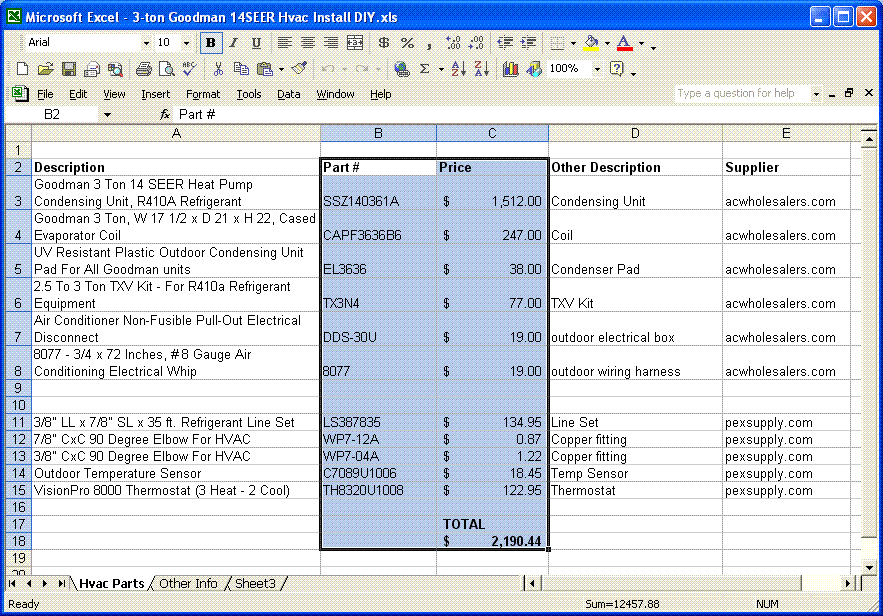
Task: Open the Format menu
Action: click(x=203, y=95)
